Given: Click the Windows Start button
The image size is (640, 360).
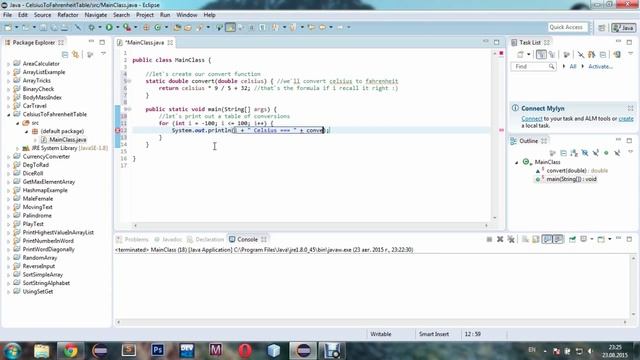Looking at the screenshot, I should 12,350.
